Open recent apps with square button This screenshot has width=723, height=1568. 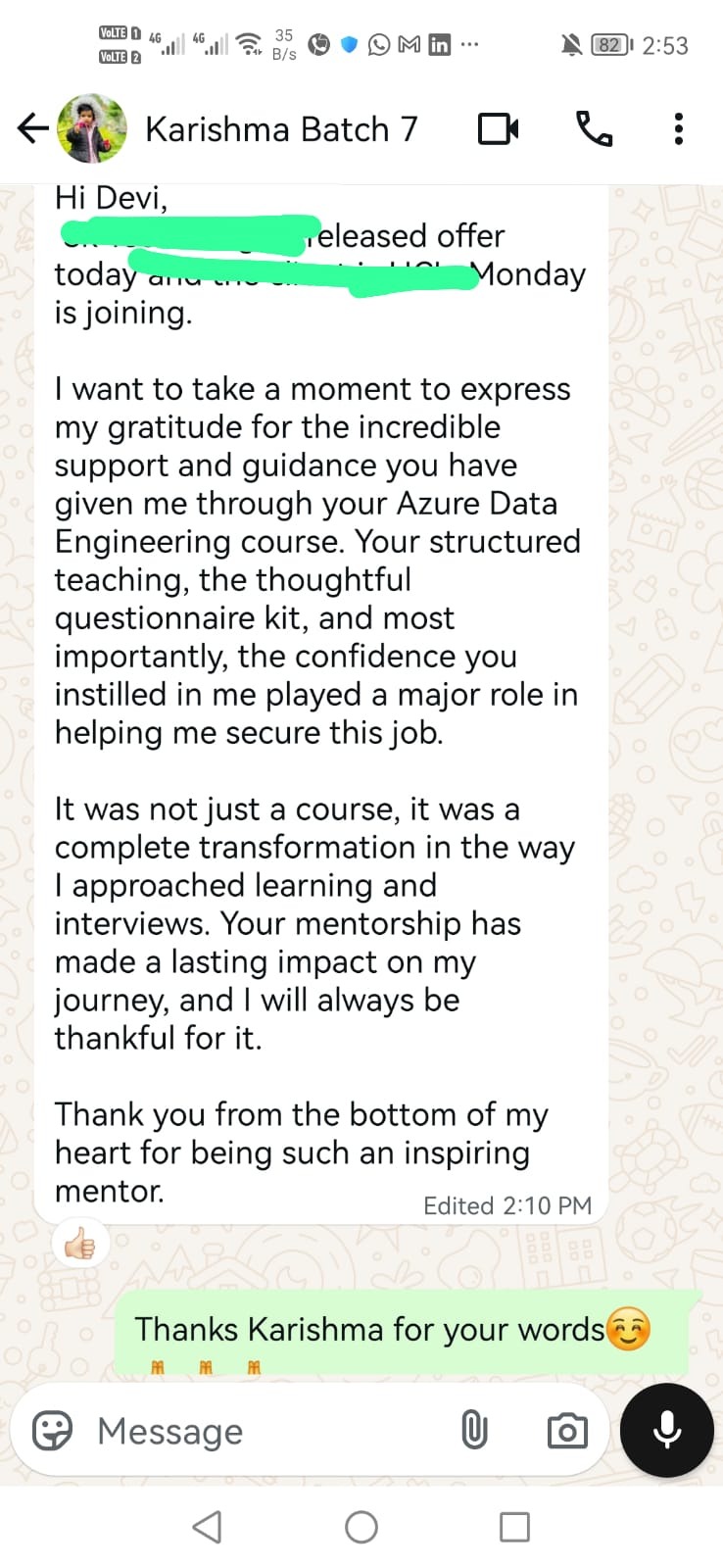pyautogui.click(x=514, y=1527)
